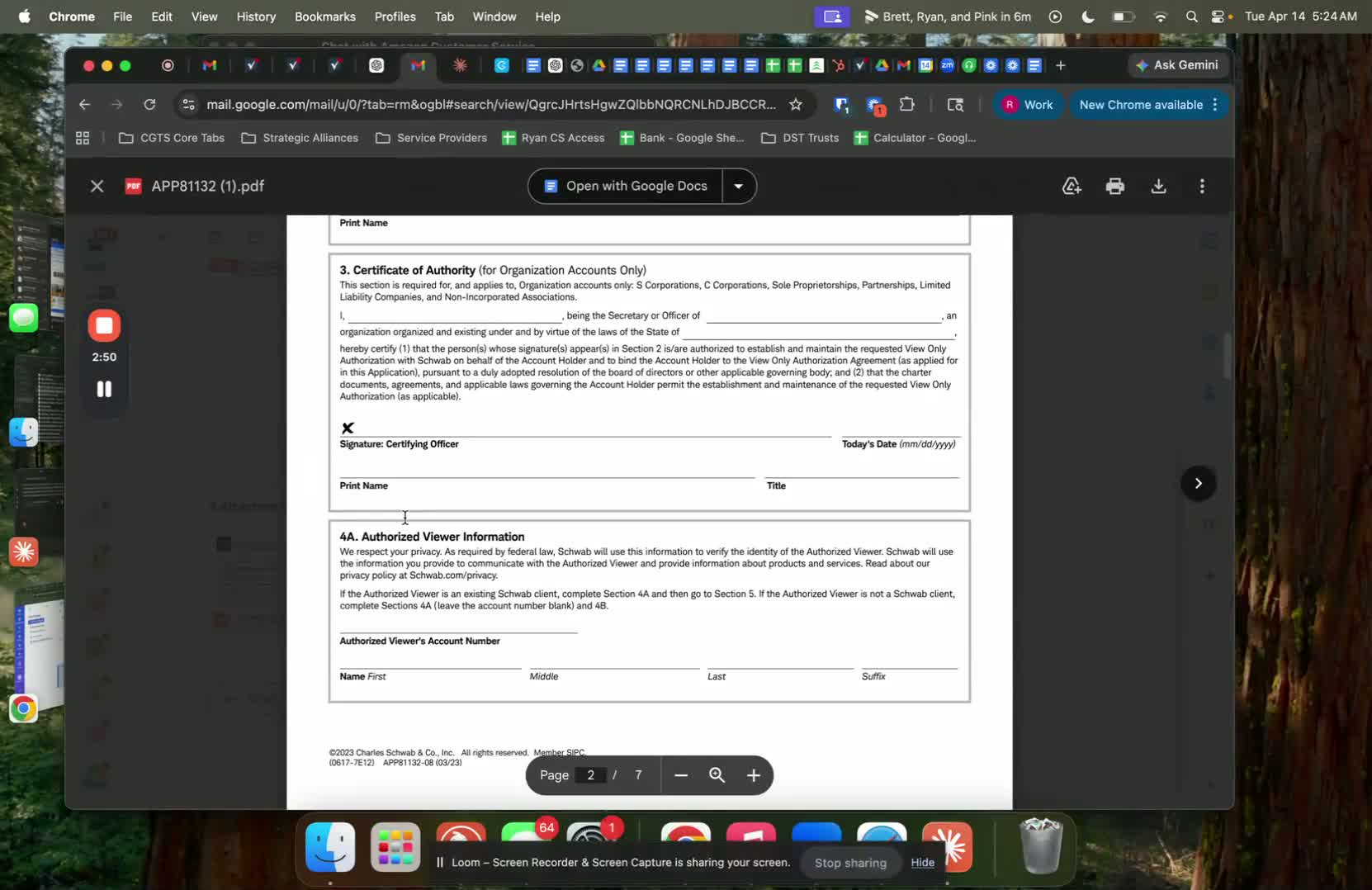
Task: Open the bookmarks apps grid icon
Action: pos(83,138)
